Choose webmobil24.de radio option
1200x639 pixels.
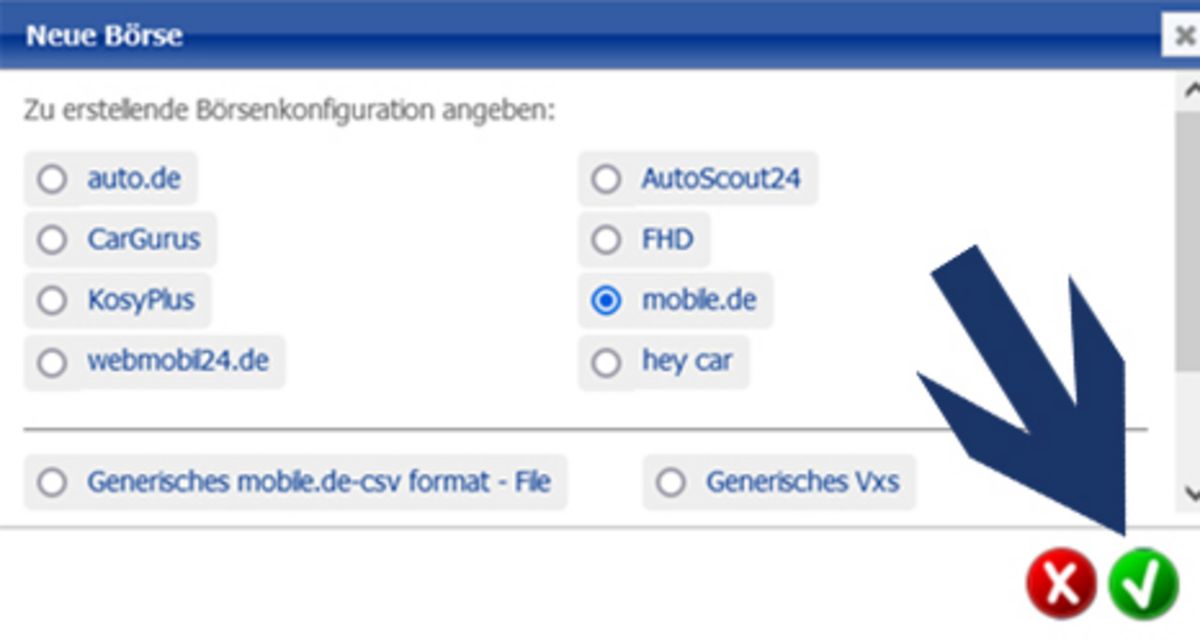pos(51,361)
